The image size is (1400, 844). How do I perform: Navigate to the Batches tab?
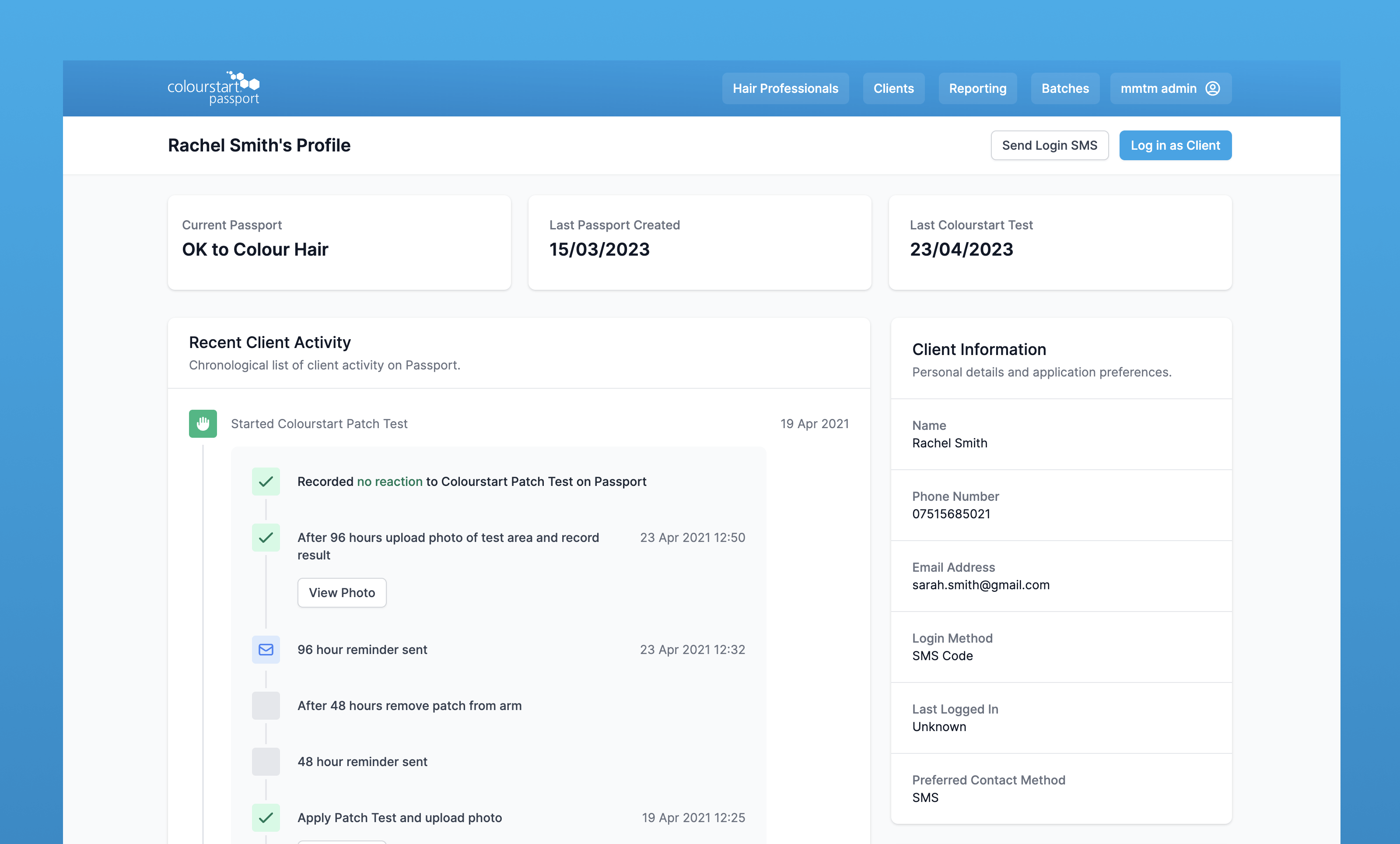[1065, 88]
